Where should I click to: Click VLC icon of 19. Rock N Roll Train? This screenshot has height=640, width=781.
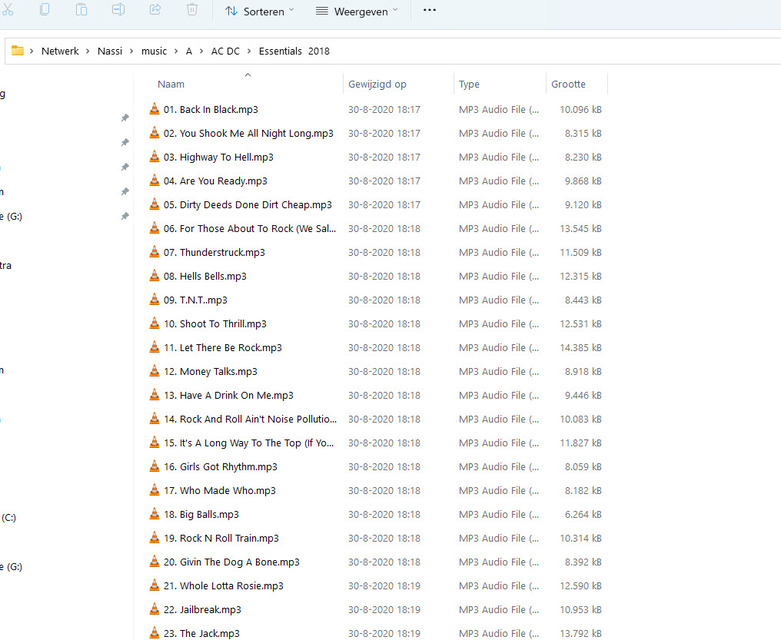tap(154, 538)
